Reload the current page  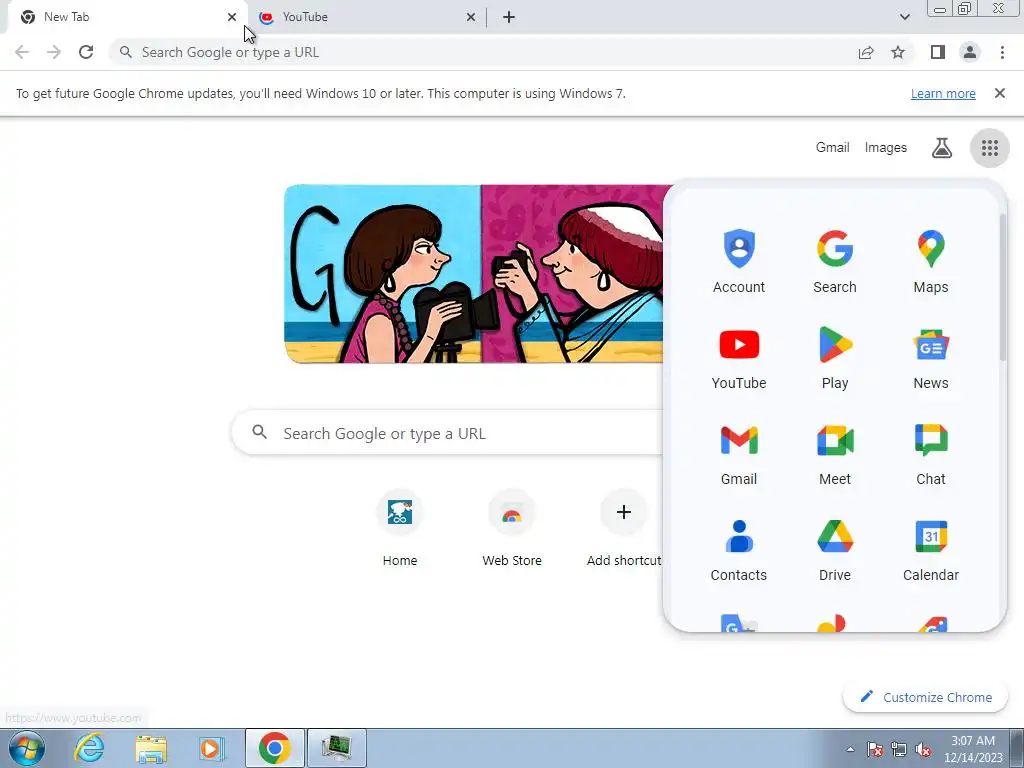pyautogui.click(x=86, y=52)
